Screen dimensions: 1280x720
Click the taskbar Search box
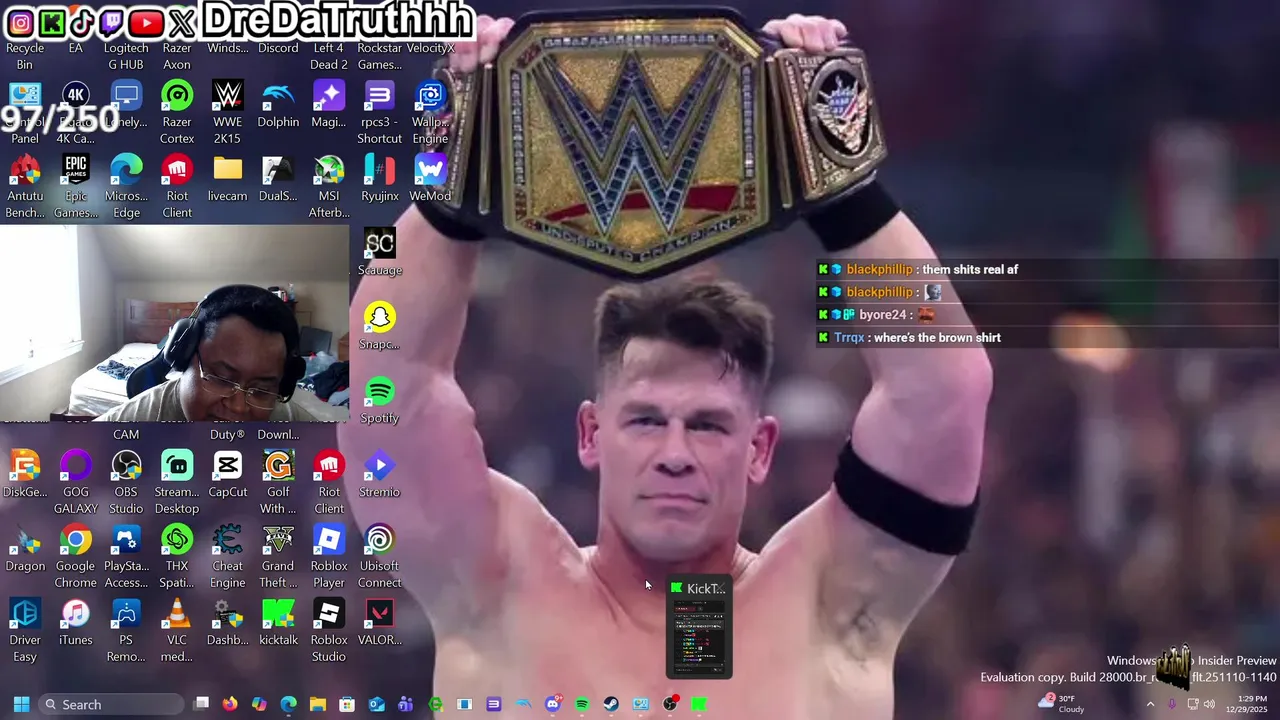pos(112,704)
